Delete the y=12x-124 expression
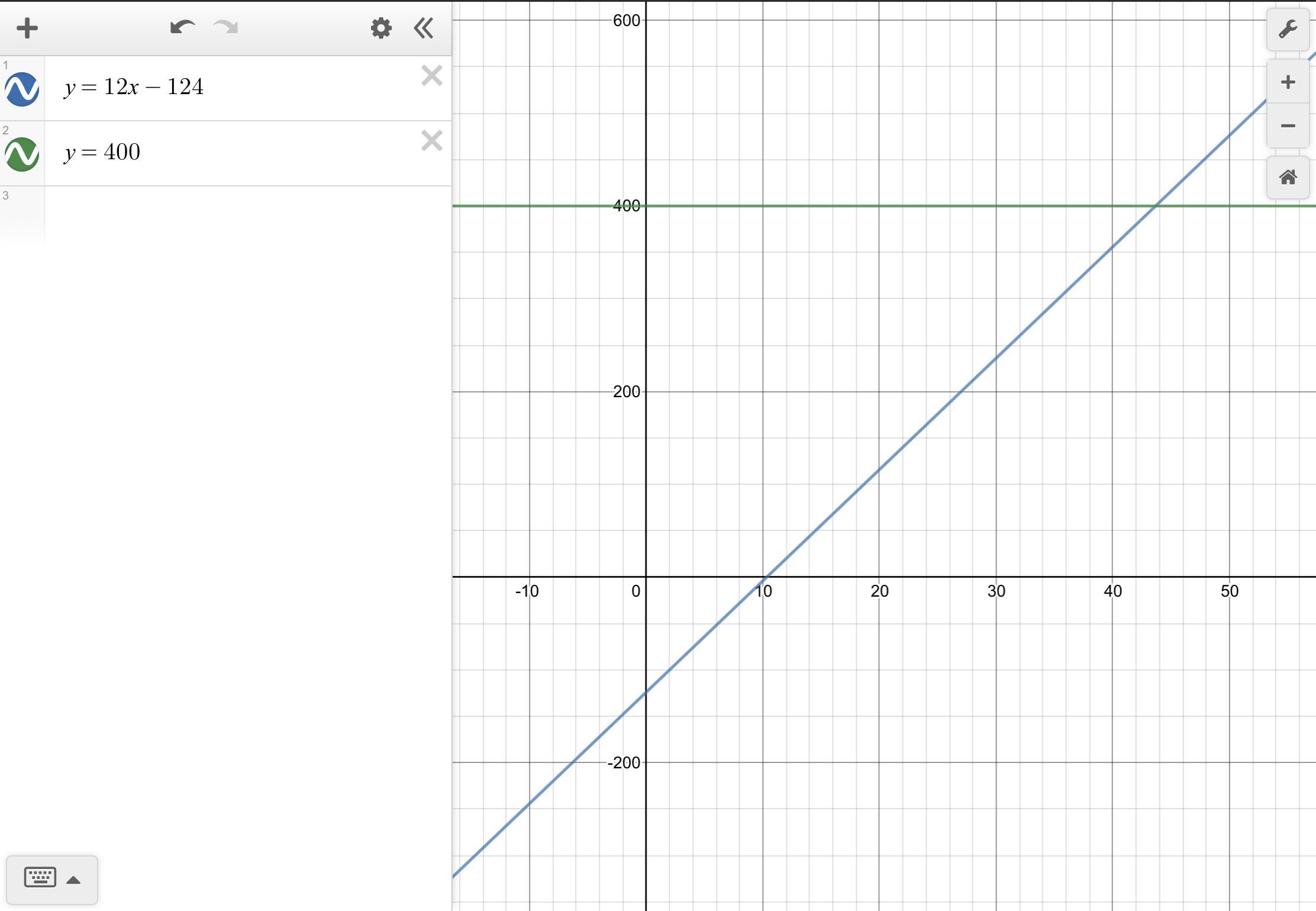 click(432, 76)
